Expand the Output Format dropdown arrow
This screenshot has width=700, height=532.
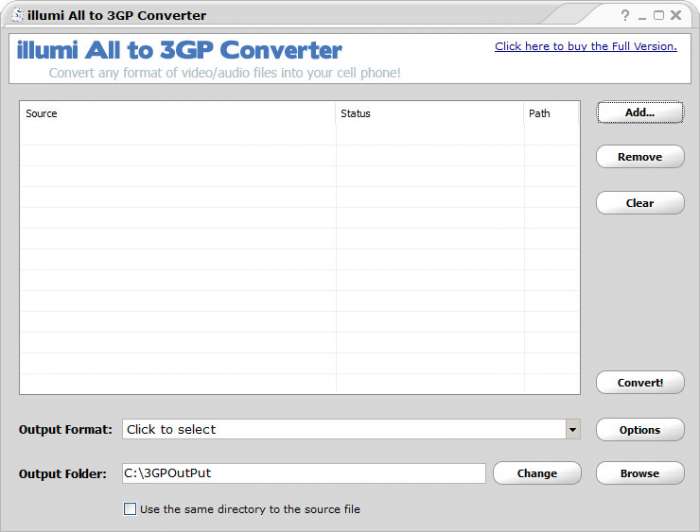tap(573, 429)
